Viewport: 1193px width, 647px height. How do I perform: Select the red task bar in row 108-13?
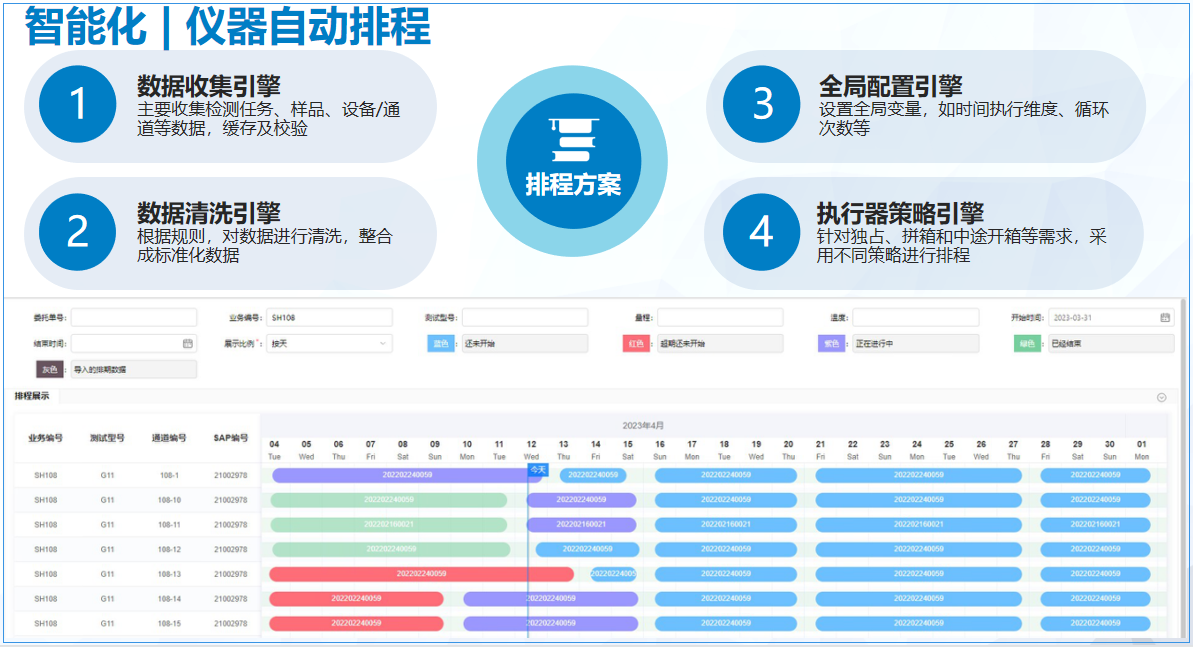[x=421, y=574]
